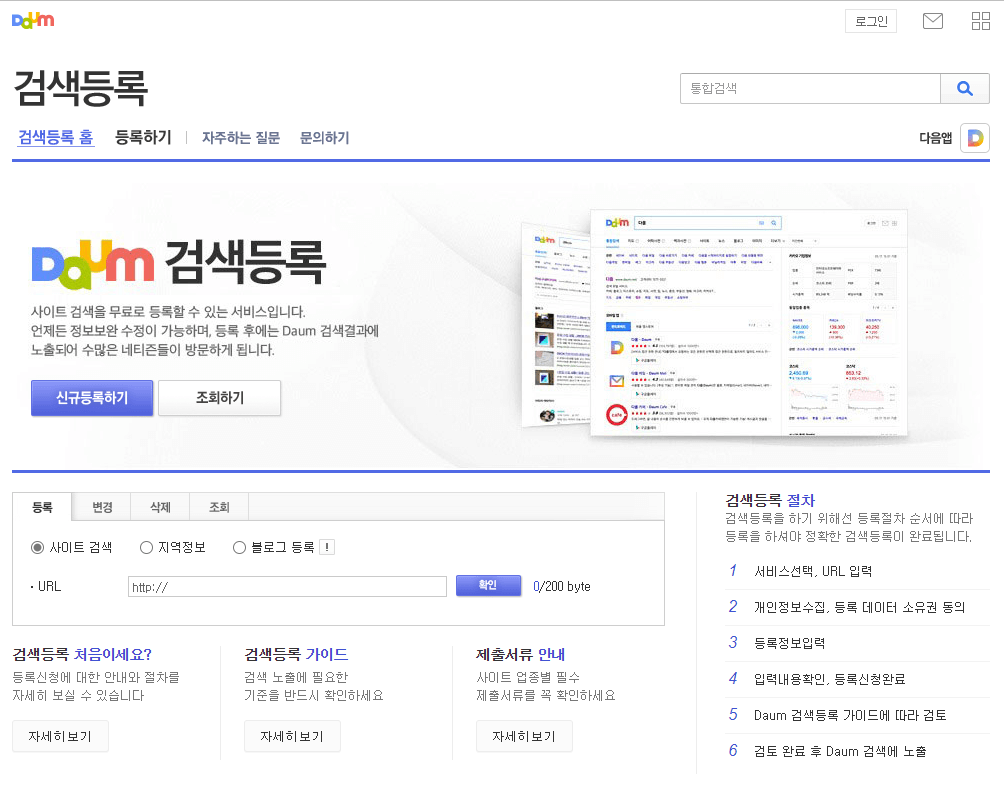Viewport: 1004px width, 799px height.
Task: Click the 조회하기 button
Action: coord(219,398)
